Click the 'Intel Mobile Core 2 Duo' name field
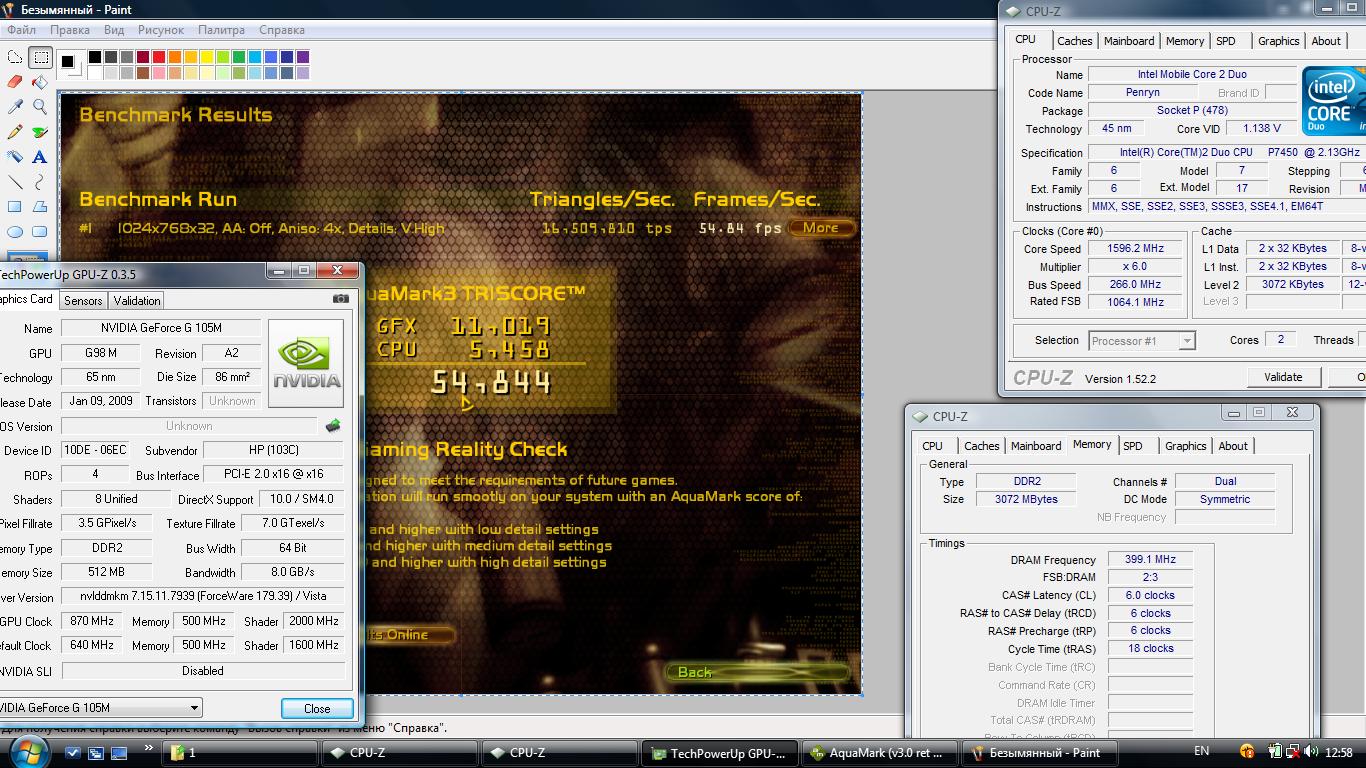 [1192, 74]
